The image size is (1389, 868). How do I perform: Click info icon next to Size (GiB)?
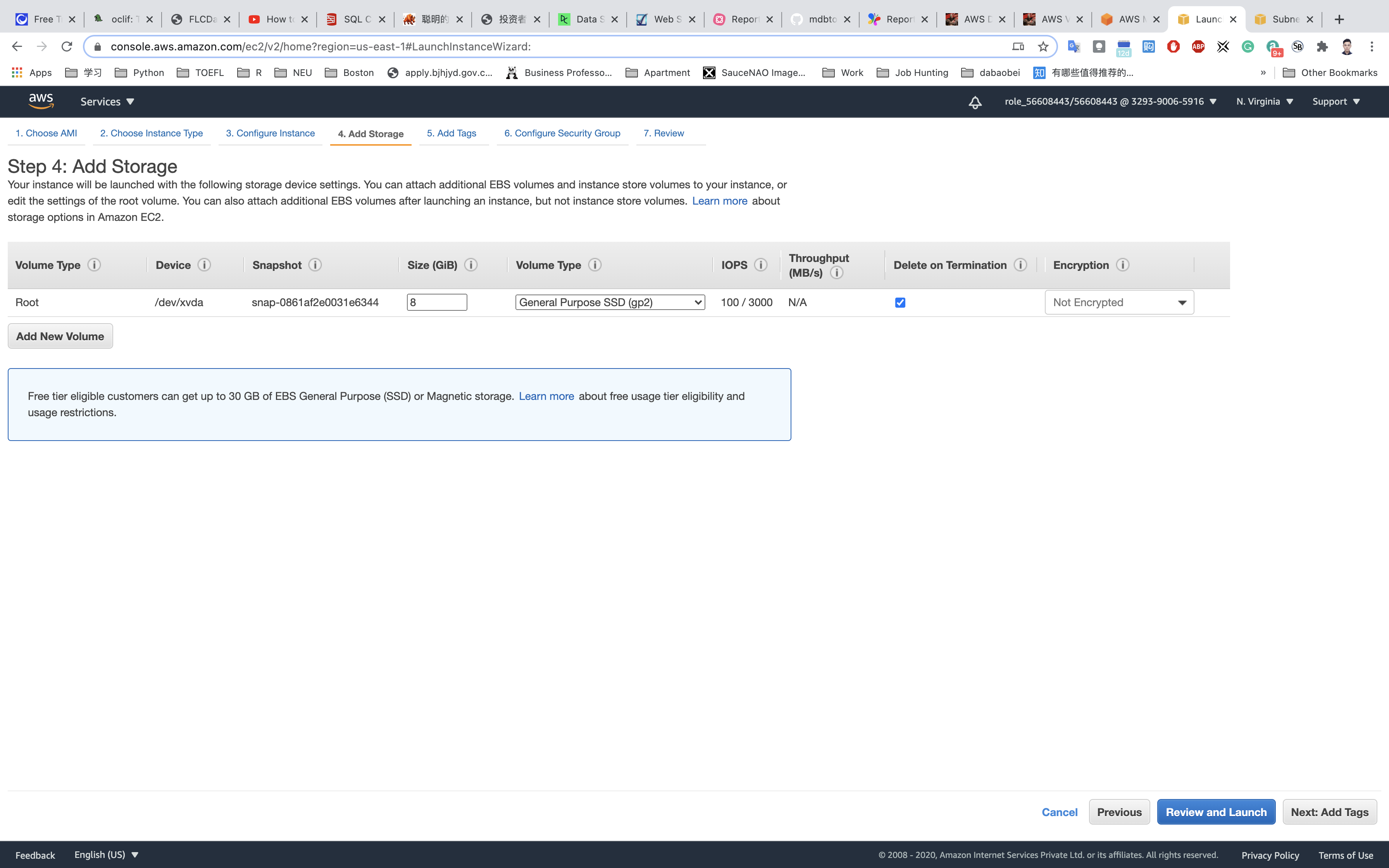pos(470,265)
